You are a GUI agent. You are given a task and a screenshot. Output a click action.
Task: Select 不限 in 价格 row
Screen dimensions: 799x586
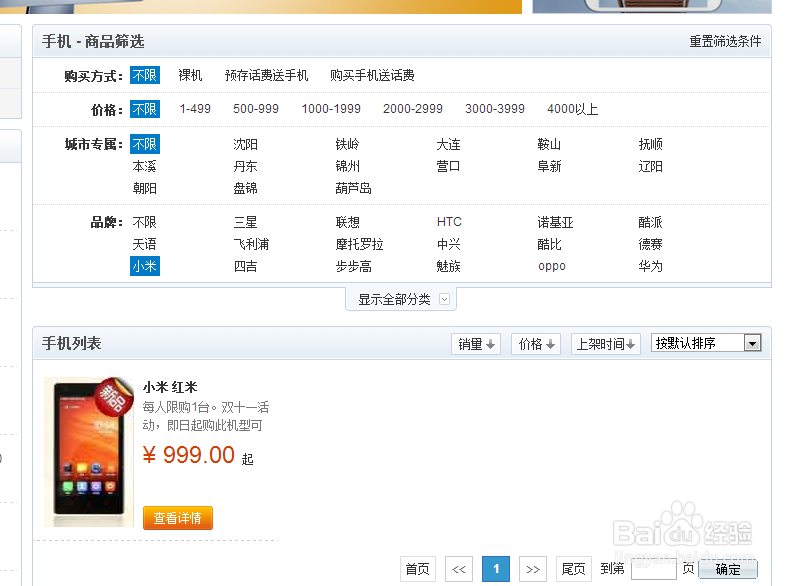(145, 109)
